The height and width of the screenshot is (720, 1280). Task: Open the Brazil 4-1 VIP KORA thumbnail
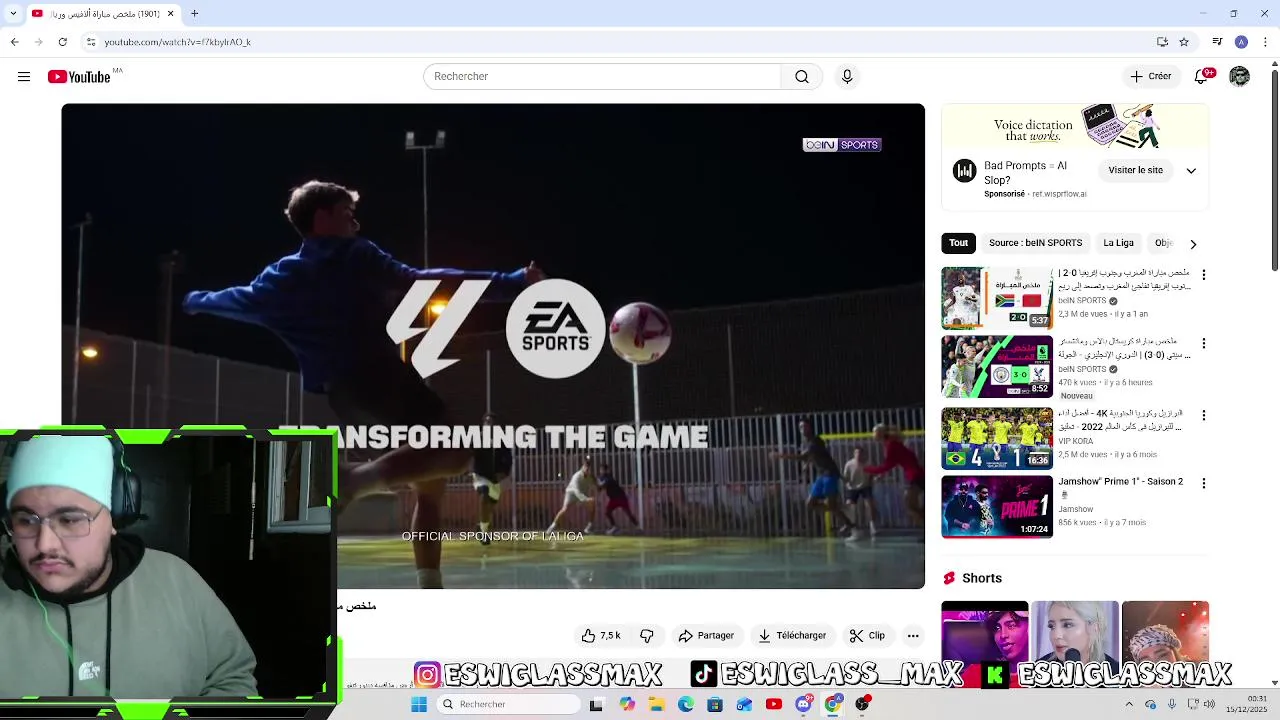[997, 438]
